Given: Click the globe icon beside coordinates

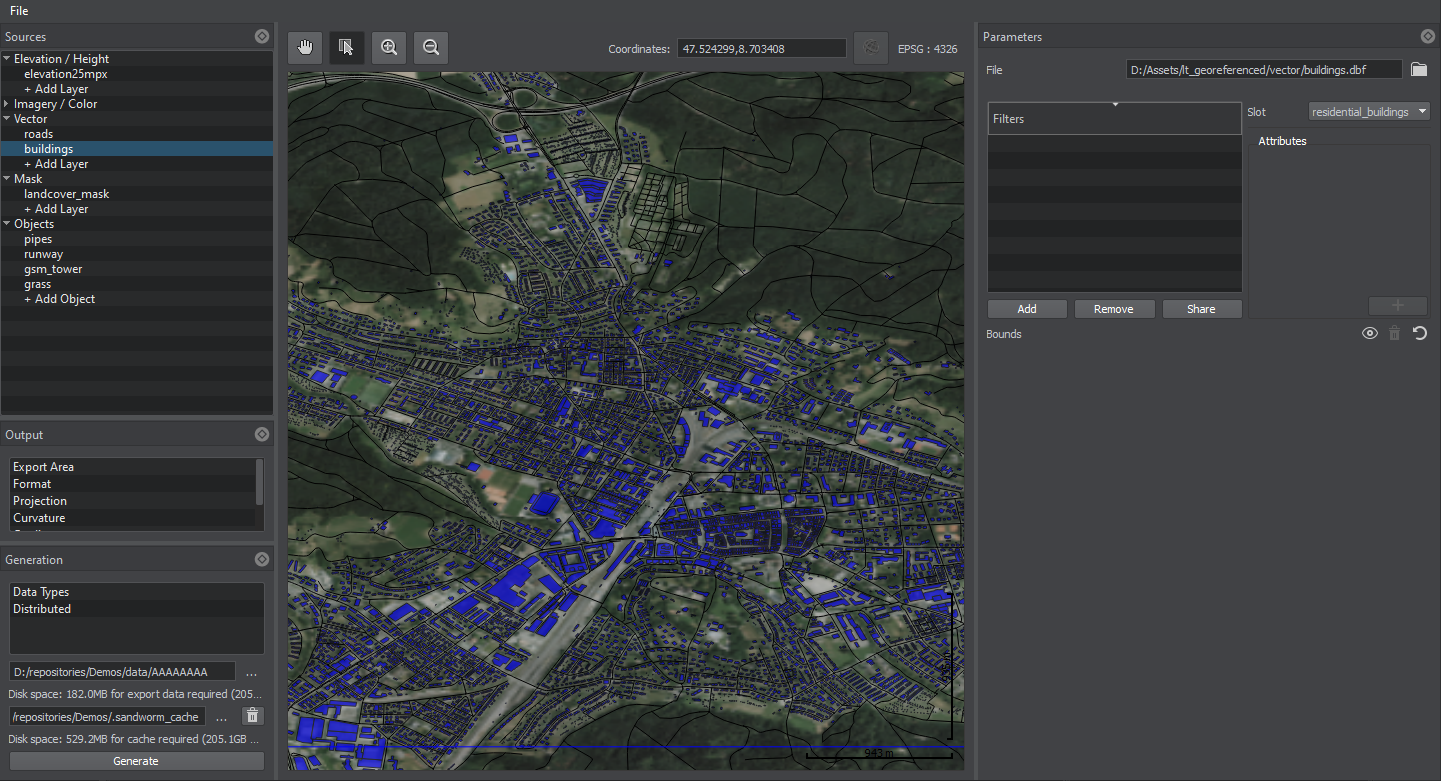Looking at the screenshot, I should (871, 47).
